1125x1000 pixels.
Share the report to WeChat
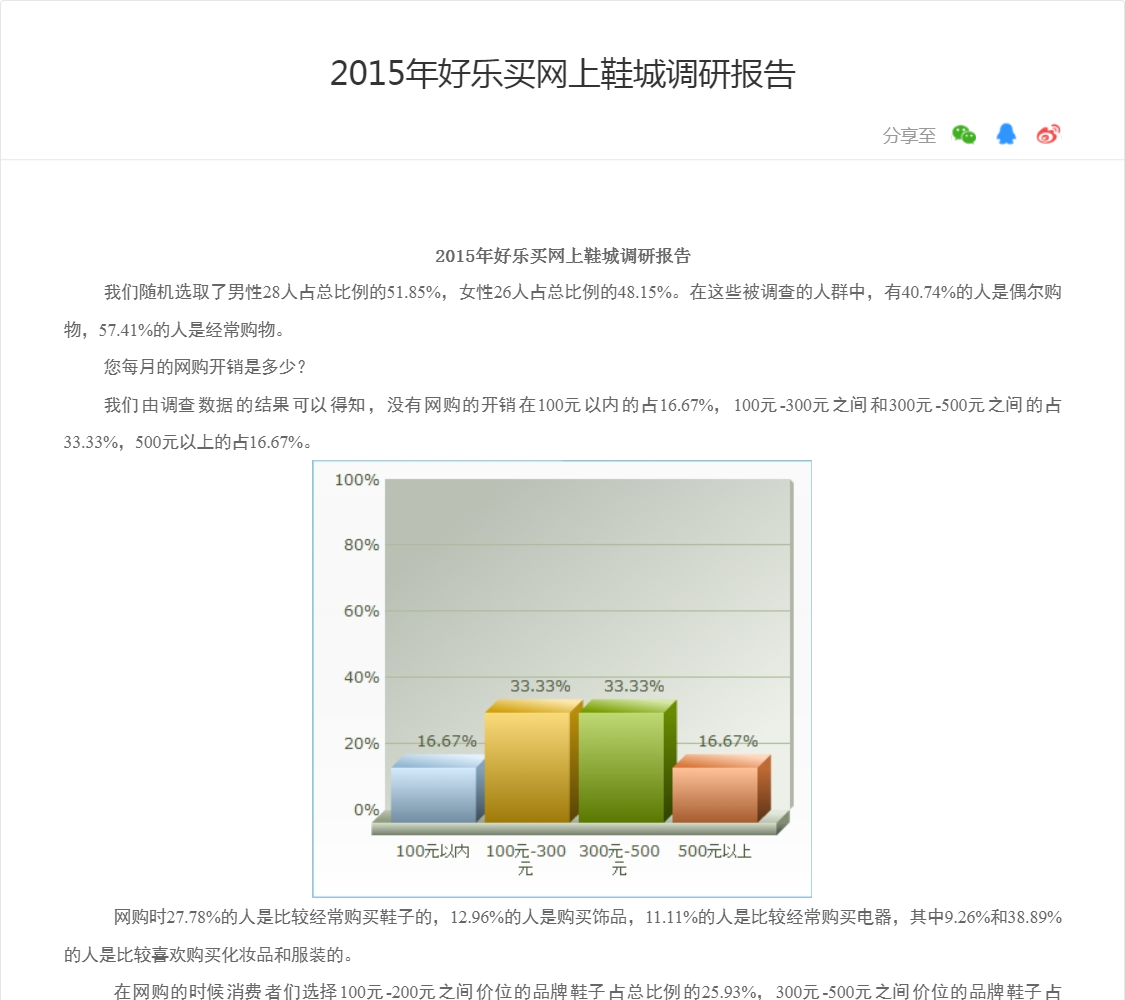tap(964, 134)
